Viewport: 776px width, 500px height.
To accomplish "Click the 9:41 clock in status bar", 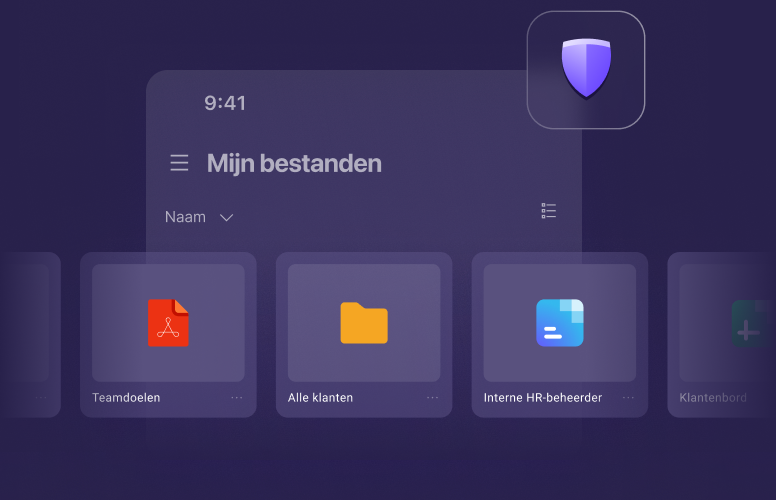I will [x=225, y=103].
